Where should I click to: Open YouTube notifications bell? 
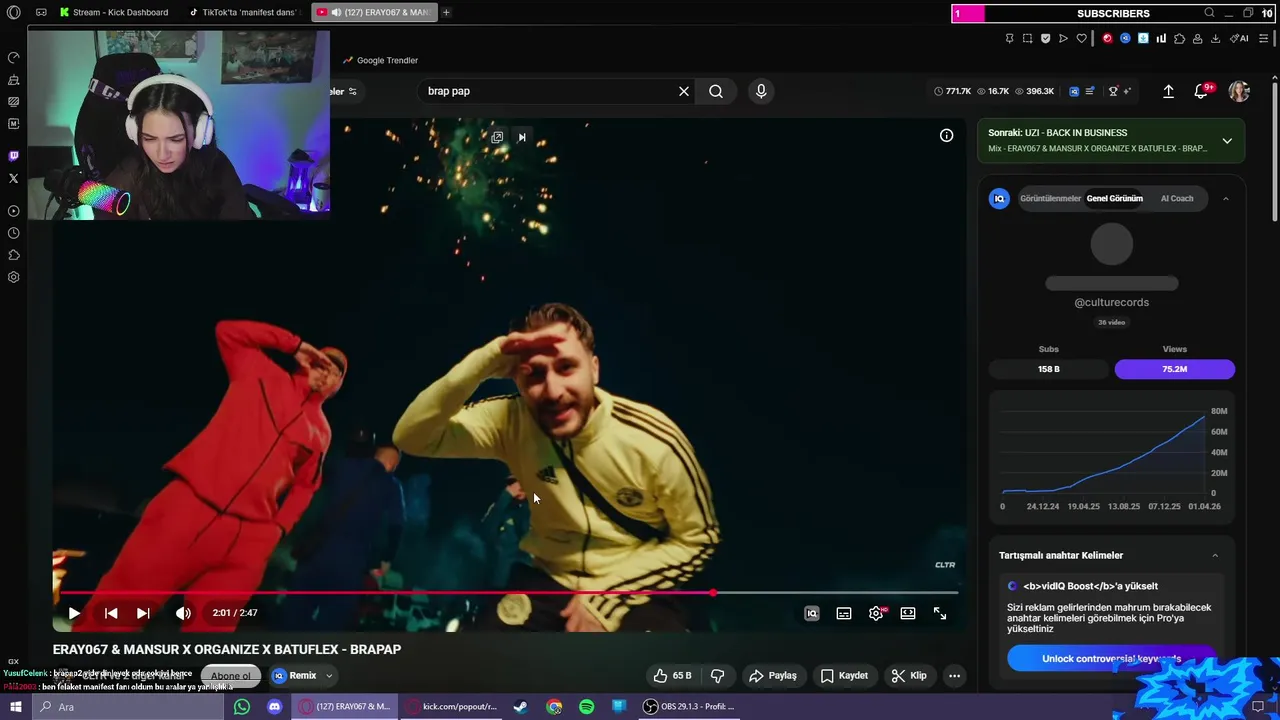(x=1201, y=91)
